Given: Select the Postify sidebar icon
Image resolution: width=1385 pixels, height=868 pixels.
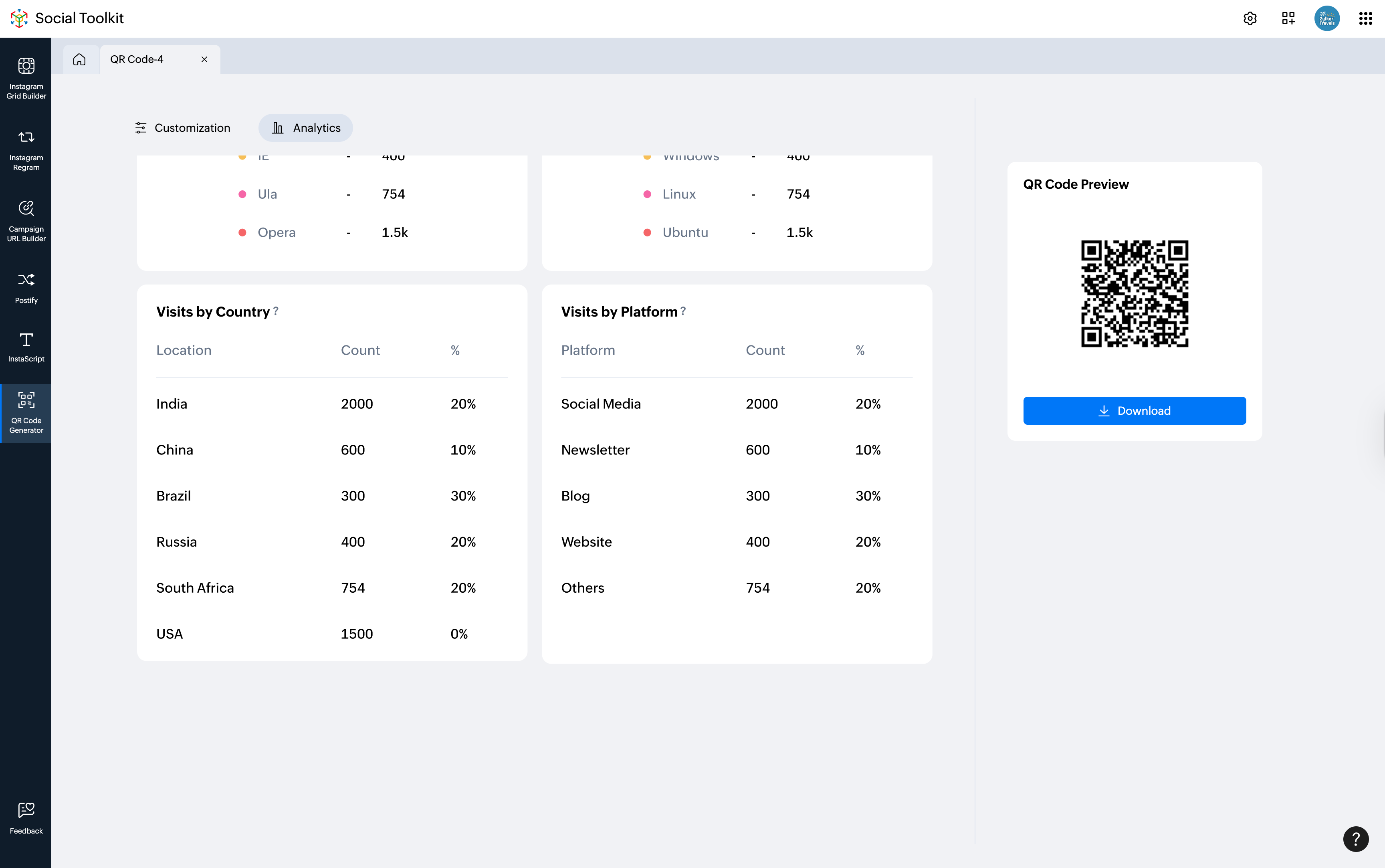Looking at the screenshot, I should click(x=26, y=287).
